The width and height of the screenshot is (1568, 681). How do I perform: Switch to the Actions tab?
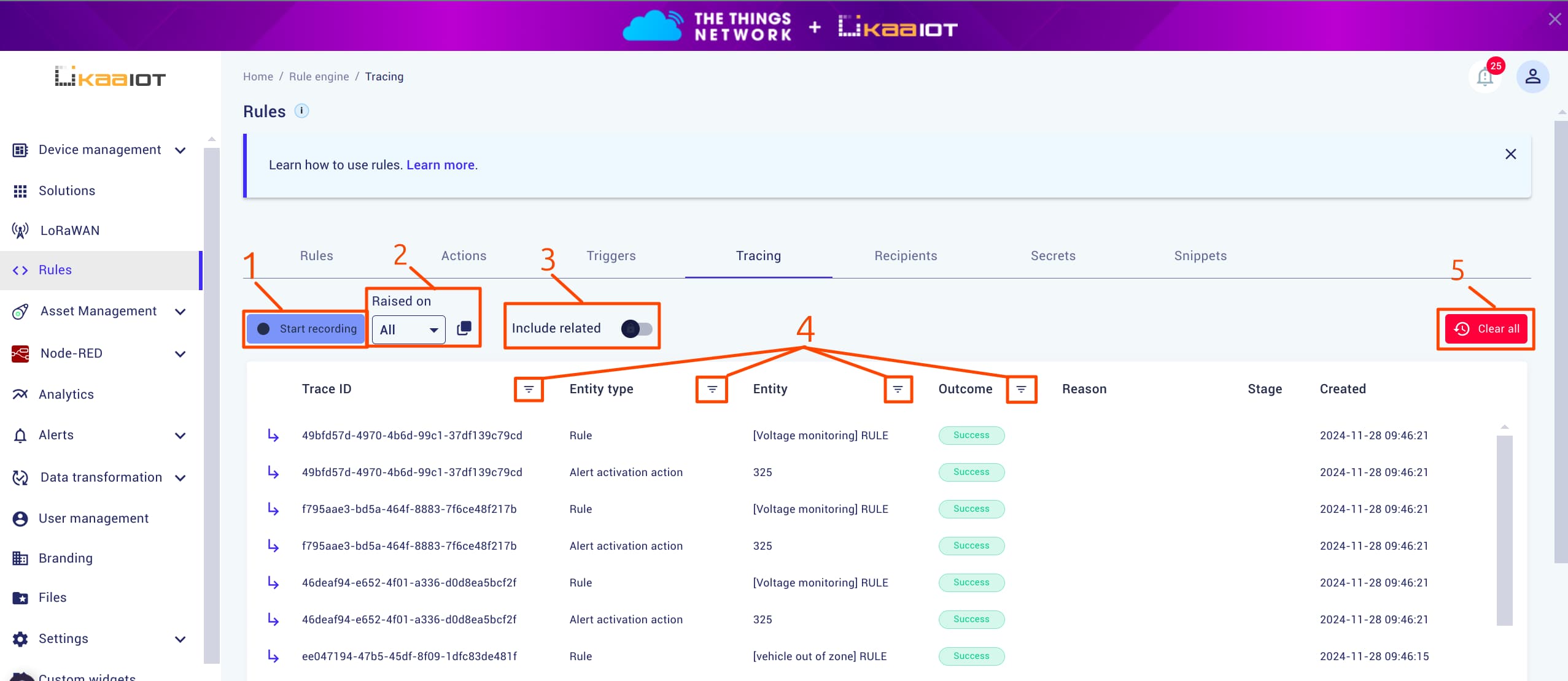(x=464, y=256)
